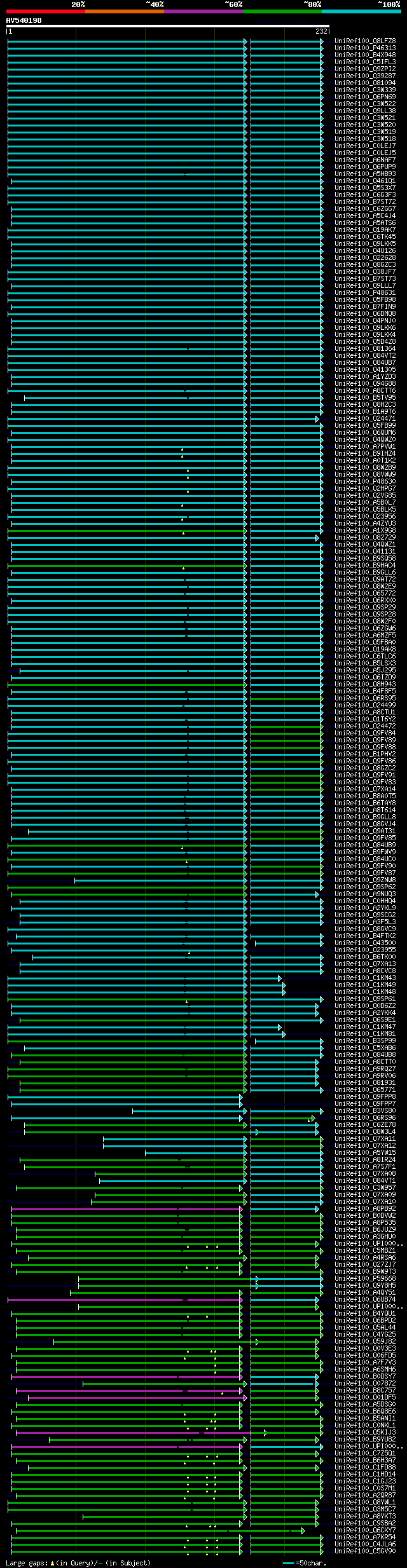Image resolution: width=407 pixels, height=1568 pixels.
Task: Select hit label UniRef100_Q4QWZ0
Action: click(x=365, y=439)
